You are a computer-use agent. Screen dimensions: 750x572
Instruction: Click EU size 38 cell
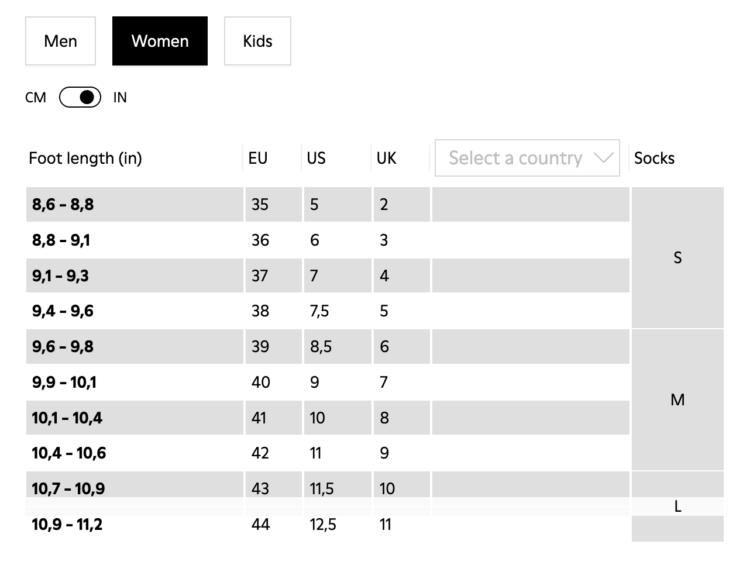pos(260,311)
